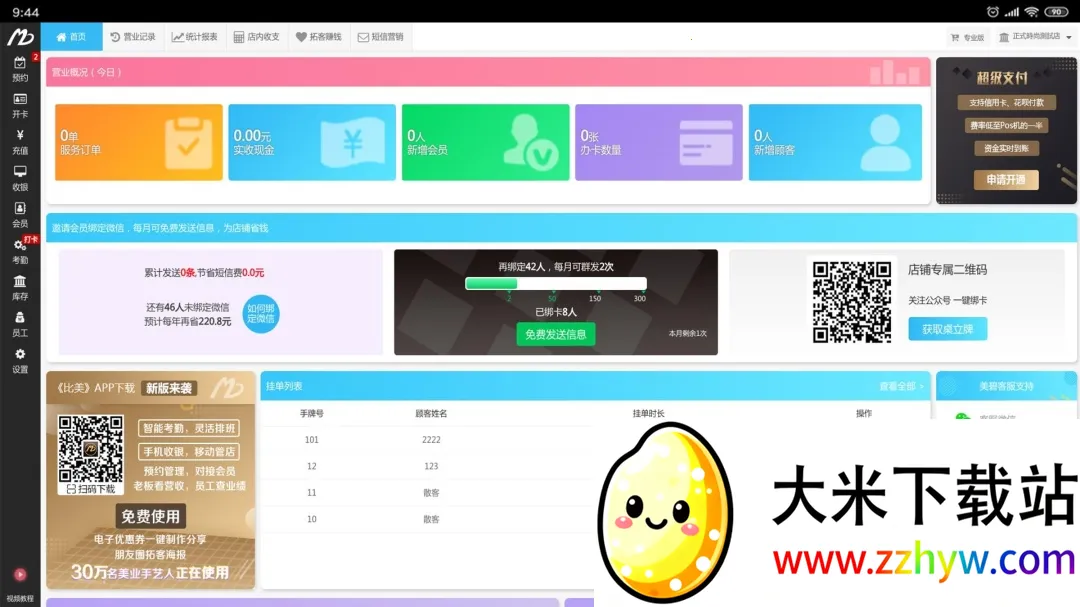Select the 库存 inventory icon
Image resolution: width=1080 pixels, height=607 pixels.
point(20,289)
